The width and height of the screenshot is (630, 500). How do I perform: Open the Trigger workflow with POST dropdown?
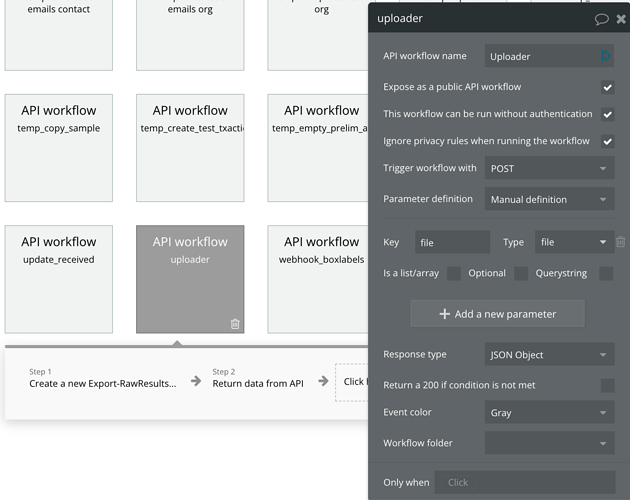[x=549, y=168]
